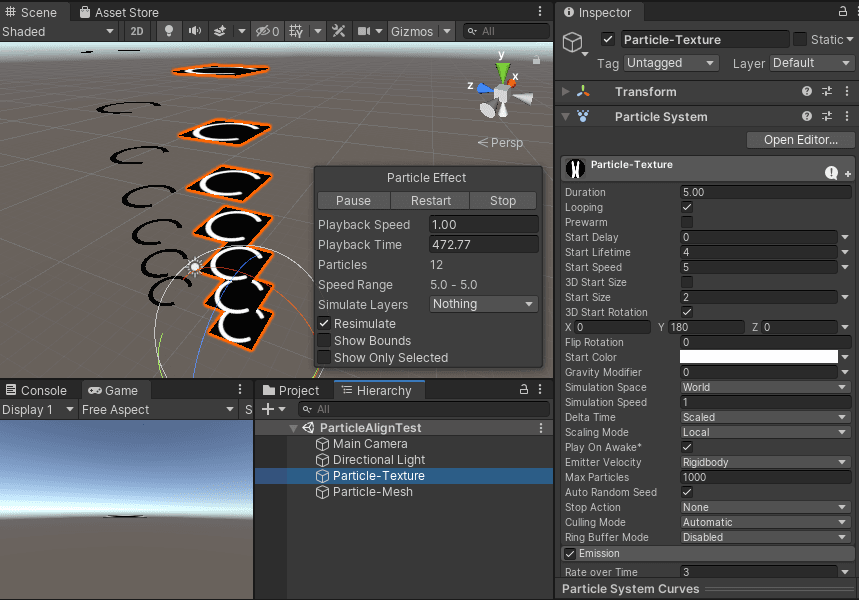Open Transform component help icon
This screenshot has width=859, height=600.
(x=806, y=92)
